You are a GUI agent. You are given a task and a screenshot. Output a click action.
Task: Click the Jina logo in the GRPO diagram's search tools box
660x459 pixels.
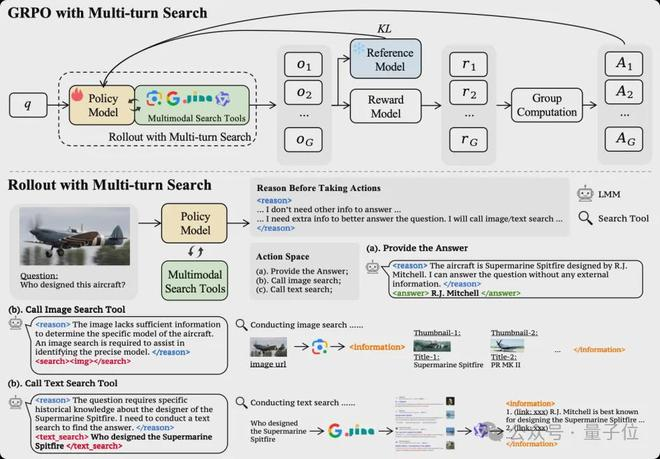tap(197, 100)
